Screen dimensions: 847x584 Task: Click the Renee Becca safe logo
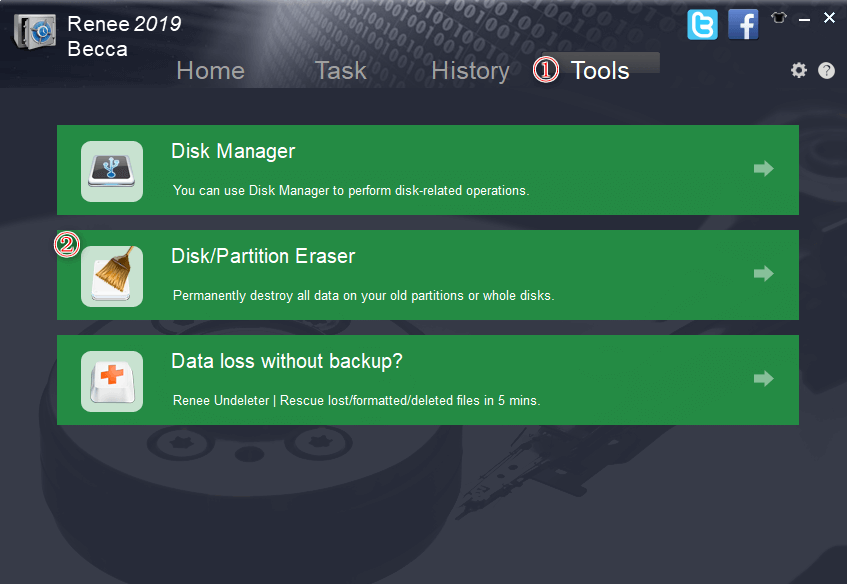click(34, 33)
